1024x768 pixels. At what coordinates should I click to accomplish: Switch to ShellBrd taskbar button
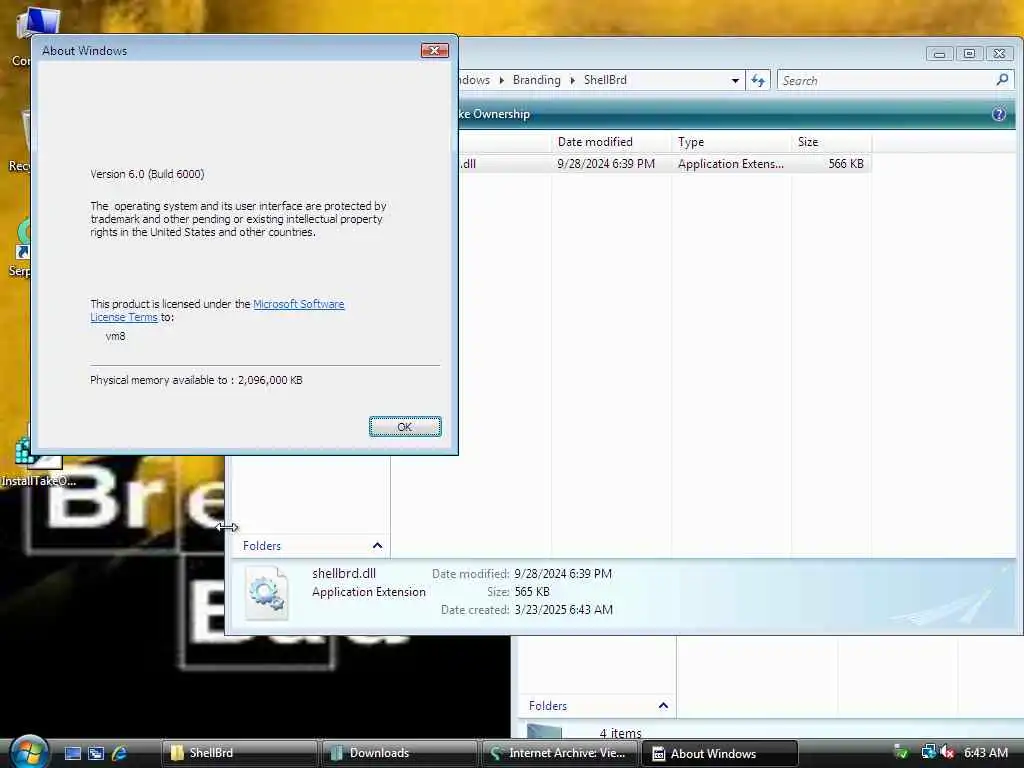(239, 753)
